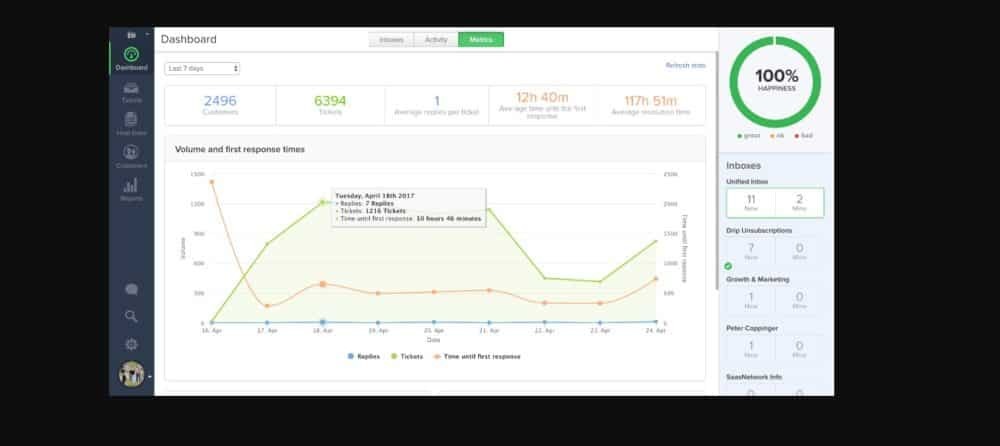Click the chat bubble icon in sidebar
This screenshot has height=446, width=1000.
[131, 289]
